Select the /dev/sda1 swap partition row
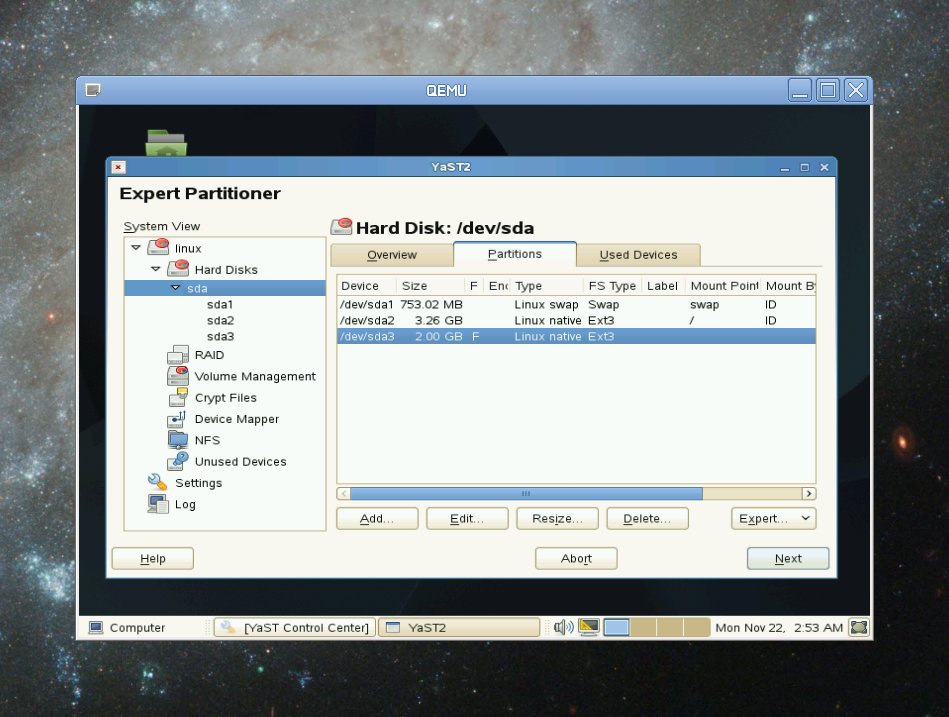Image resolution: width=949 pixels, height=717 pixels. [x=500, y=304]
